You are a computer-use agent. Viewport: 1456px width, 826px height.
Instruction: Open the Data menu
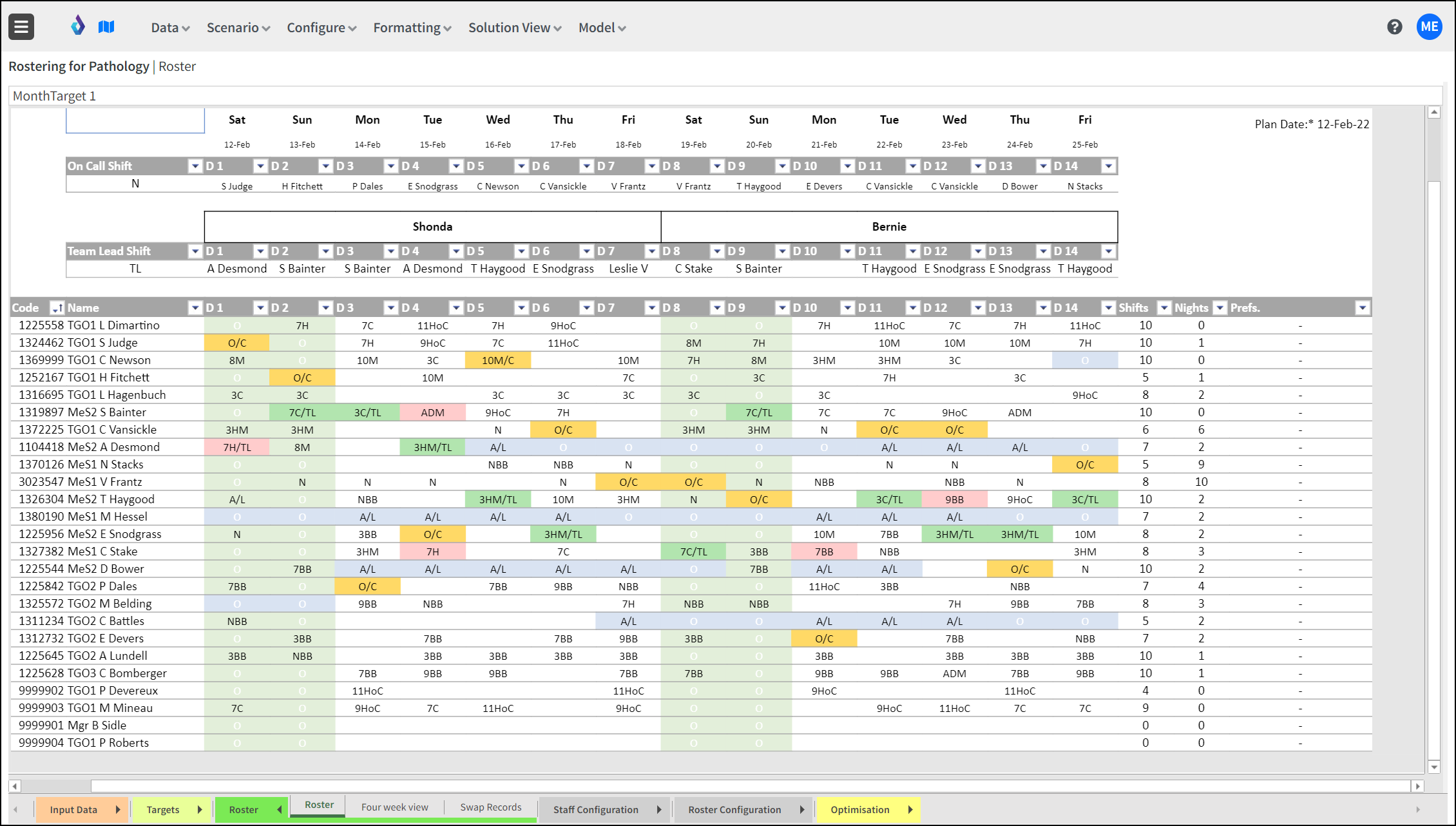pyautogui.click(x=170, y=28)
